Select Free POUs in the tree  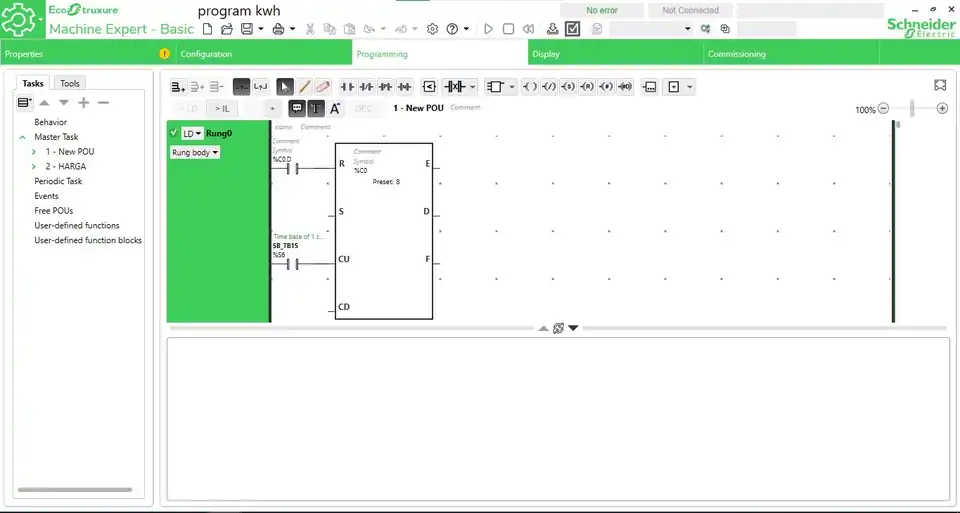[54, 211]
